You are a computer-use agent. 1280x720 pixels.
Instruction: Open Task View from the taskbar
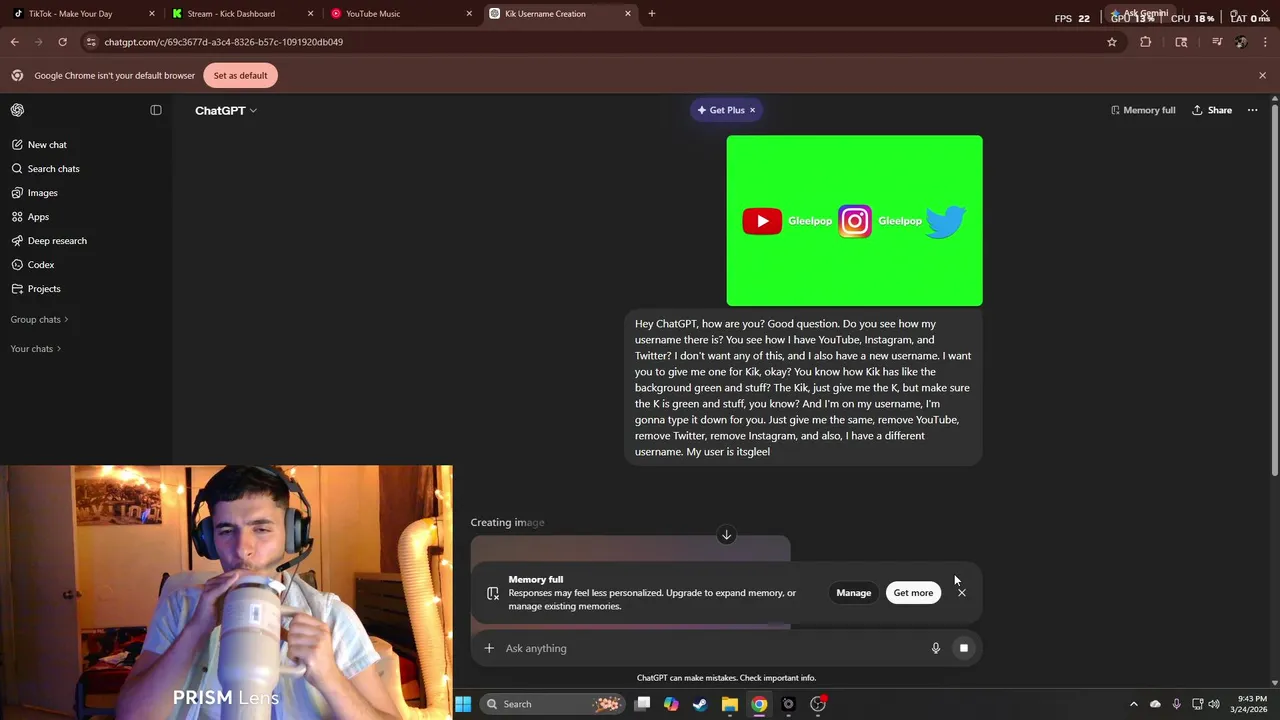pyautogui.click(x=643, y=704)
